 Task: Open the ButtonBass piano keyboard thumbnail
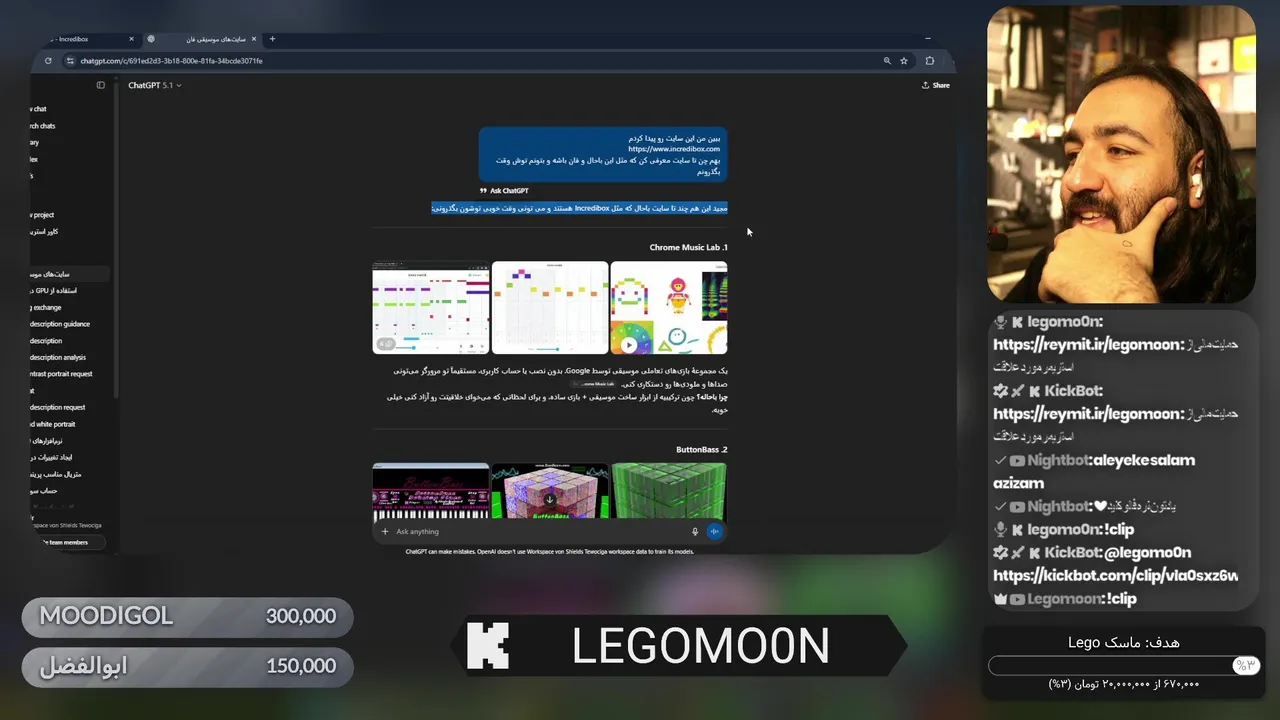[x=431, y=492]
